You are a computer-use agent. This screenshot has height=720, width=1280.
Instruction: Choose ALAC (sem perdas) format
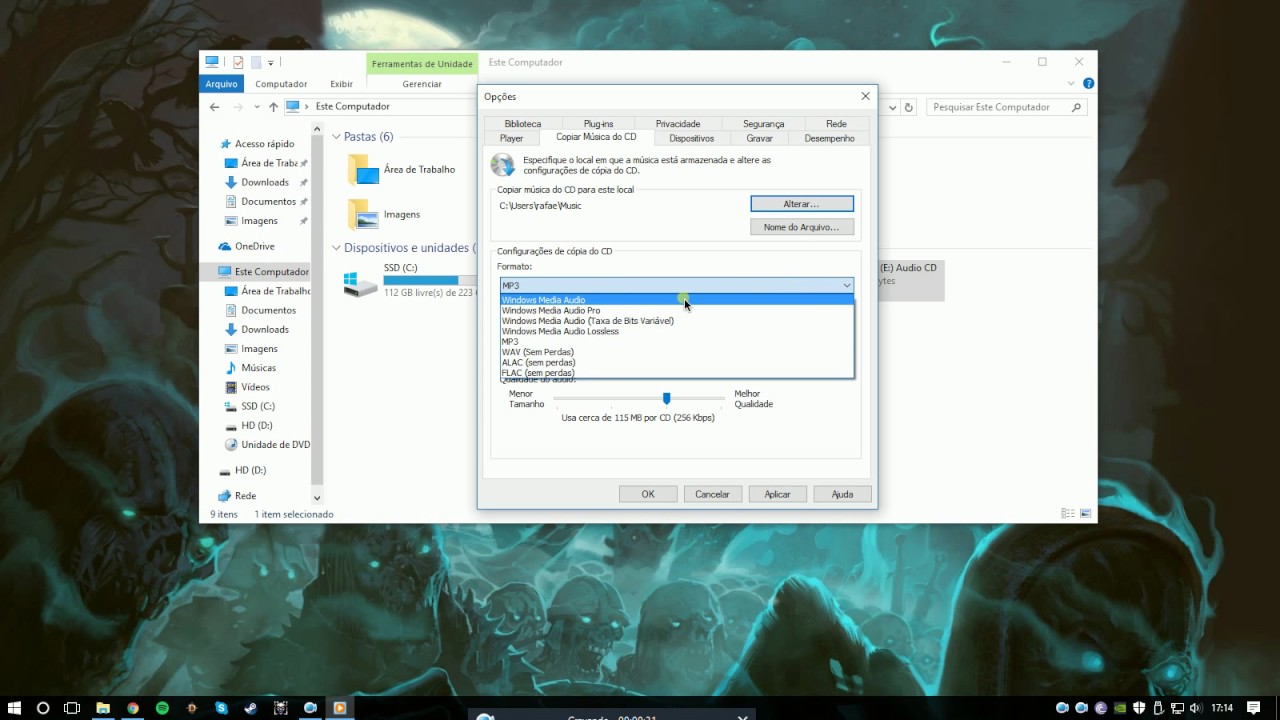[x=677, y=362]
